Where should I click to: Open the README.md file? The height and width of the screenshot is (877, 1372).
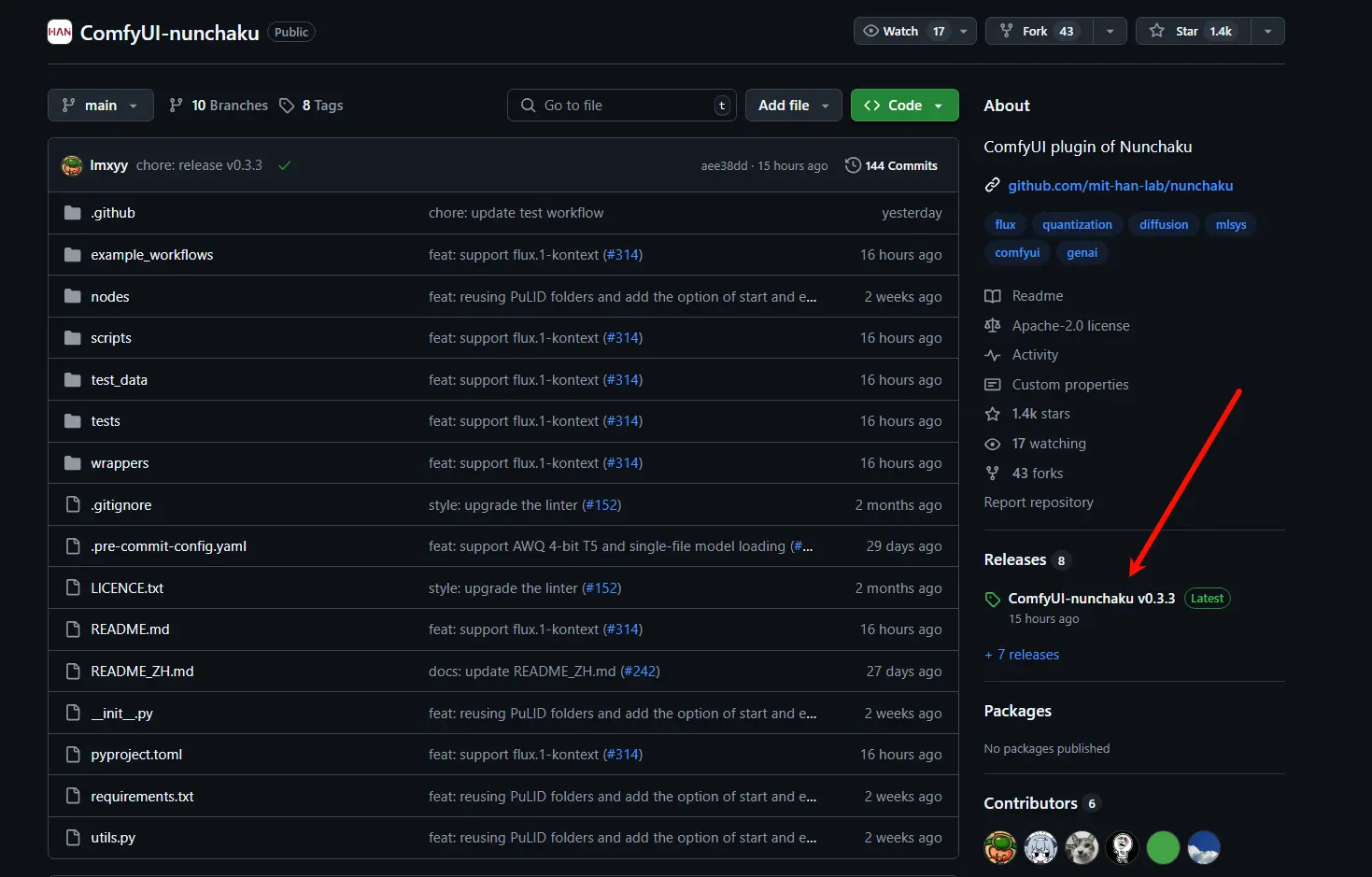pos(130,629)
